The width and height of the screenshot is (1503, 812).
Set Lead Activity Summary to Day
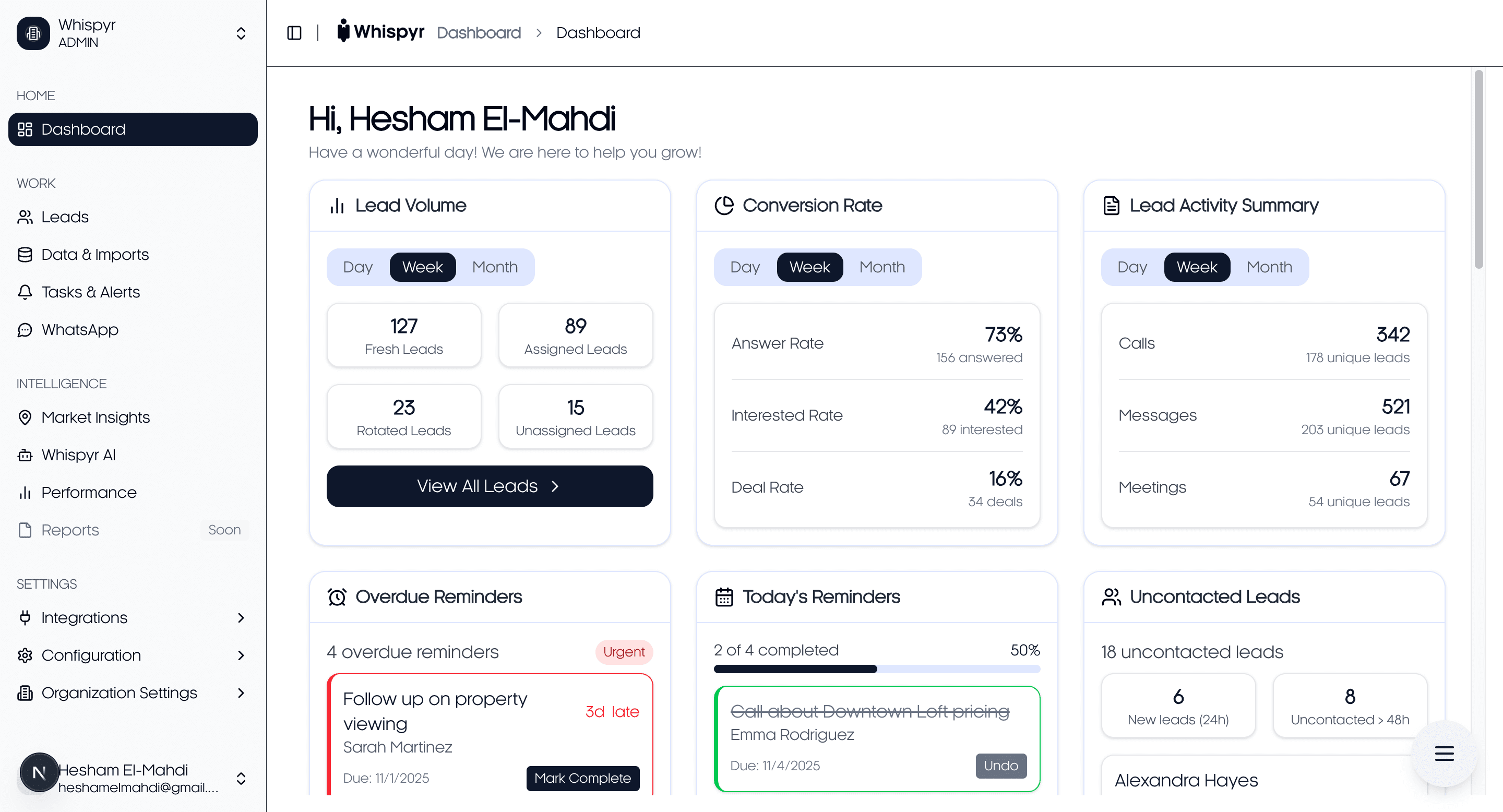(x=1132, y=267)
